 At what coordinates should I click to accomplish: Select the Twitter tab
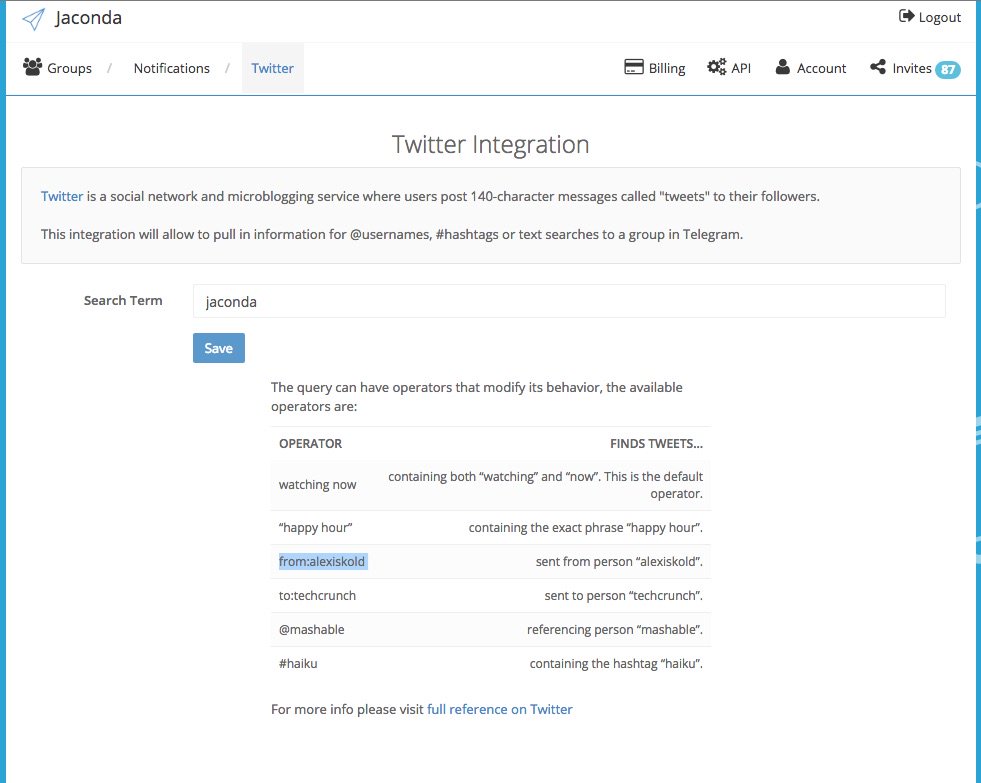[x=272, y=68]
